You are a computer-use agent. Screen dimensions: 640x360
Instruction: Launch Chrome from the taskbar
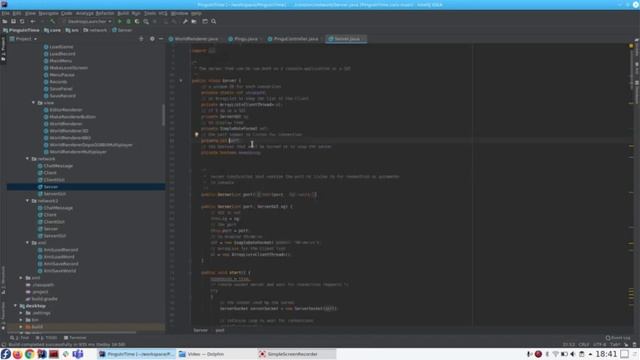point(29,354)
